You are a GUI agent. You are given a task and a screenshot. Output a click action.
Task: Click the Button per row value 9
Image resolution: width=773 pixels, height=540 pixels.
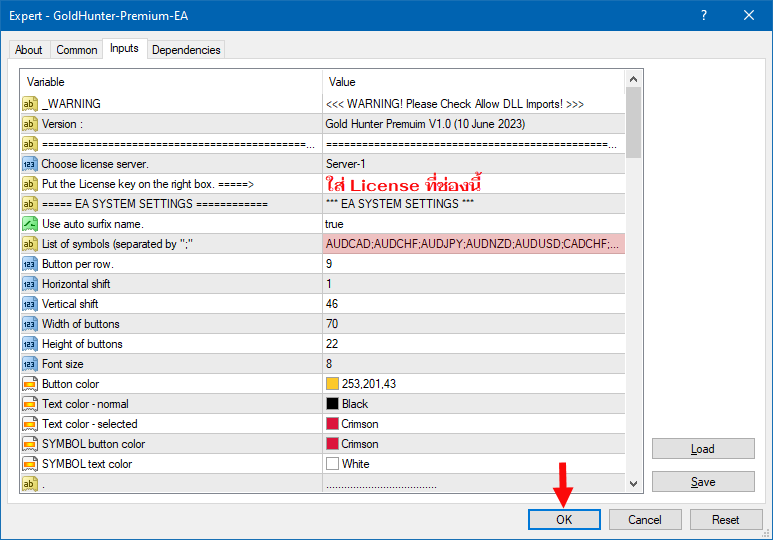click(474, 264)
